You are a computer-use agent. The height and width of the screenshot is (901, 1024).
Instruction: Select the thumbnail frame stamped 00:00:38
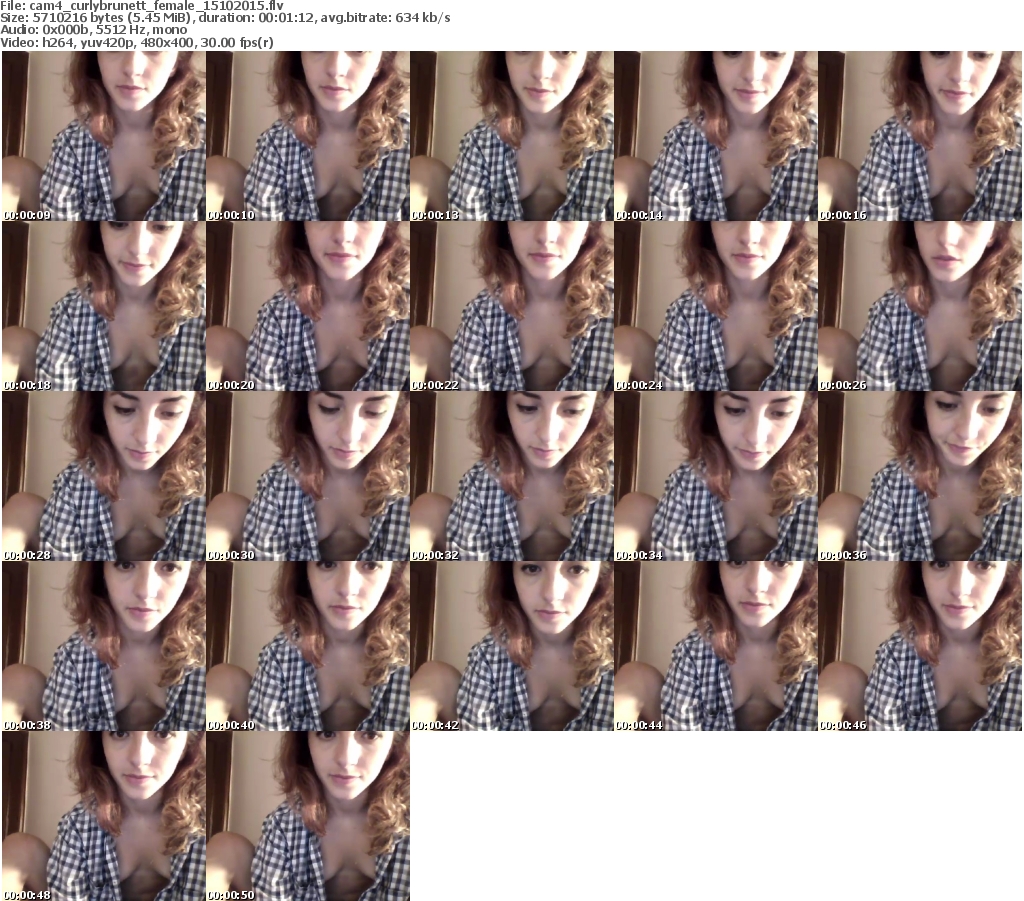coord(104,646)
